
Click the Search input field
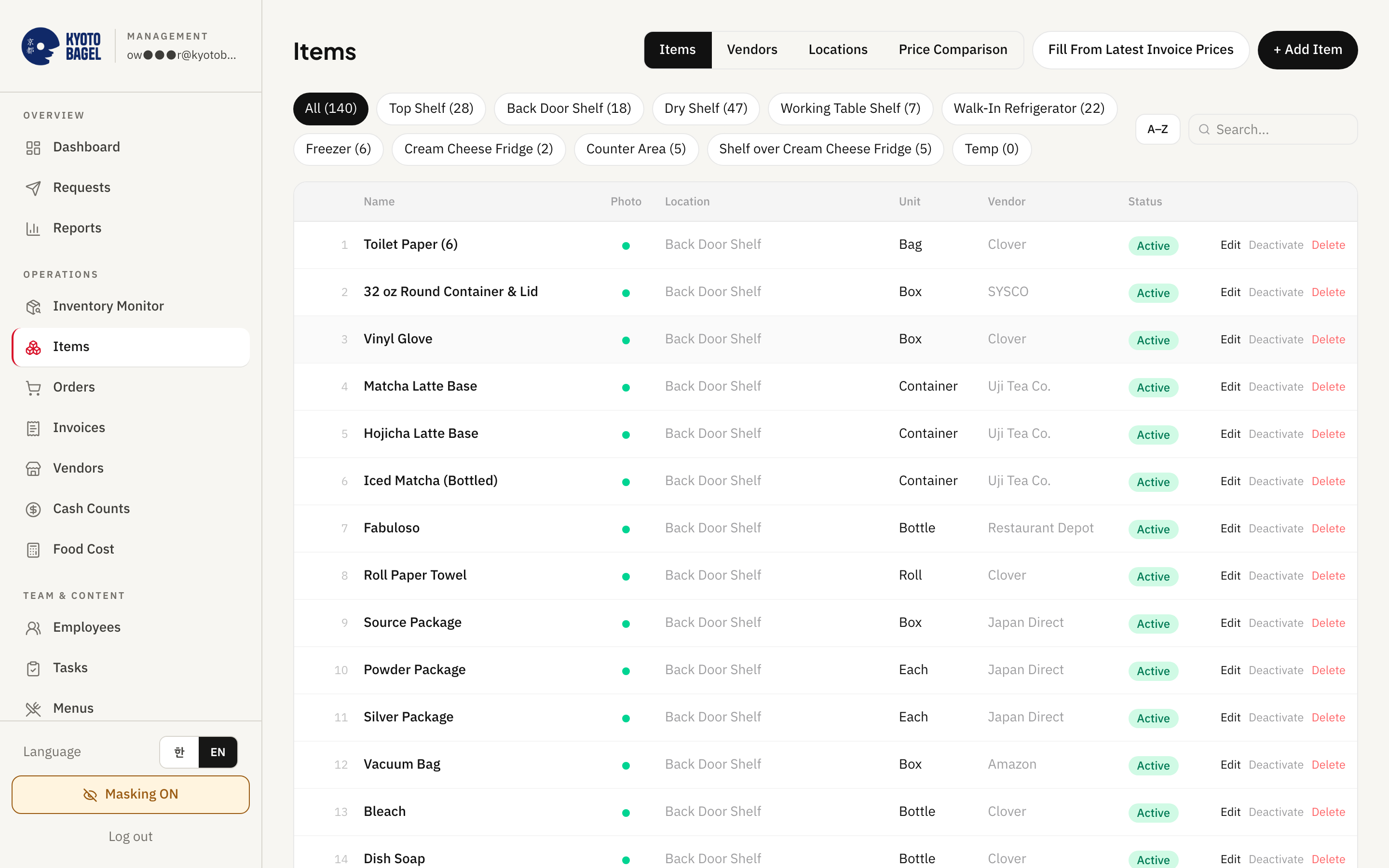pos(1273,129)
